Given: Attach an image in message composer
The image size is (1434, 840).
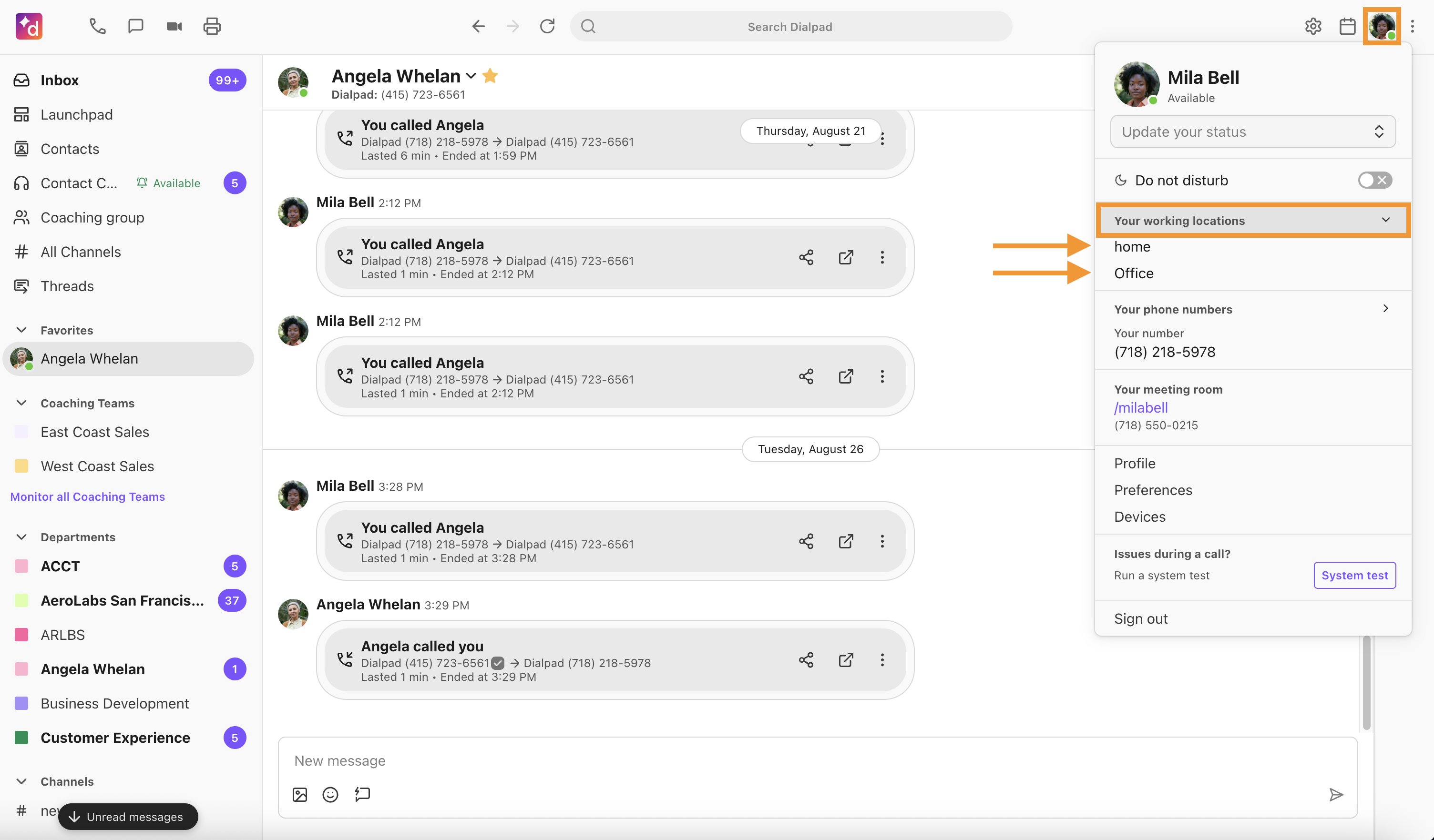Looking at the screenshot, I should tap(300, 795).
